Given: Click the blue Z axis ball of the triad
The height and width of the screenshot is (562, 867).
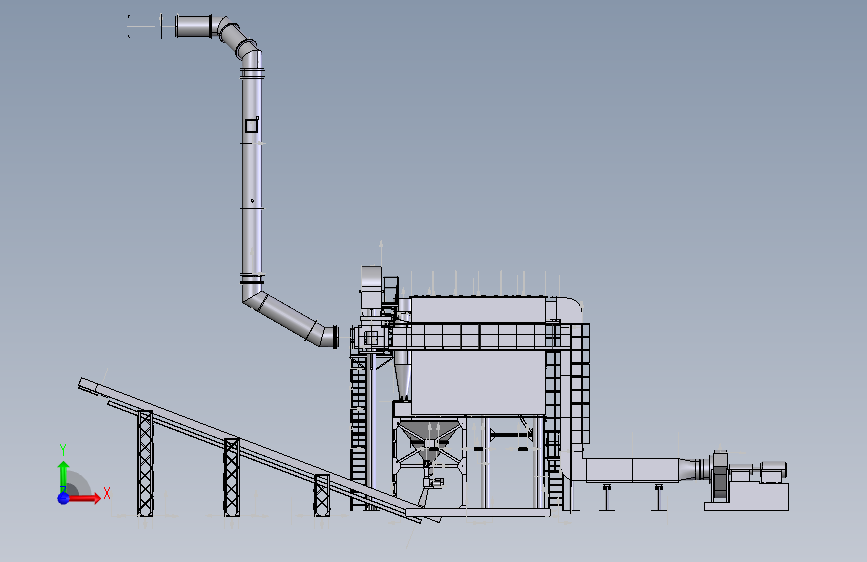Looking at the screenshot, I should [x=64, y=498].
